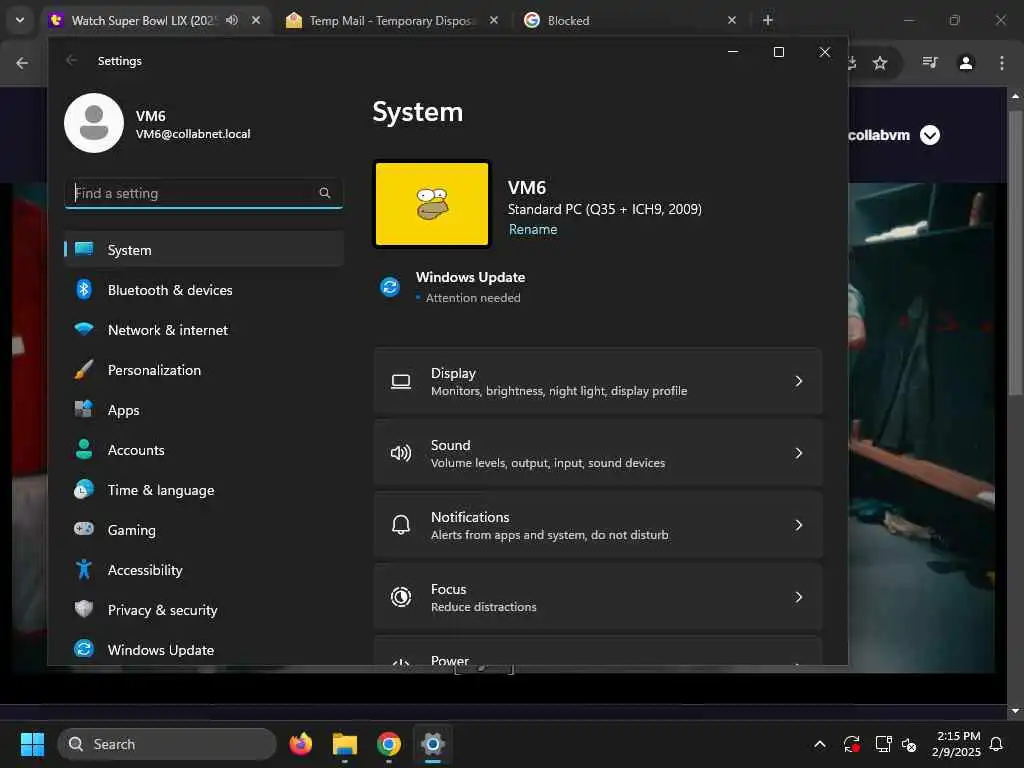Click Chrome's back navigation arrow
This screenshot has height=768, width=1024.
[22, 63]
